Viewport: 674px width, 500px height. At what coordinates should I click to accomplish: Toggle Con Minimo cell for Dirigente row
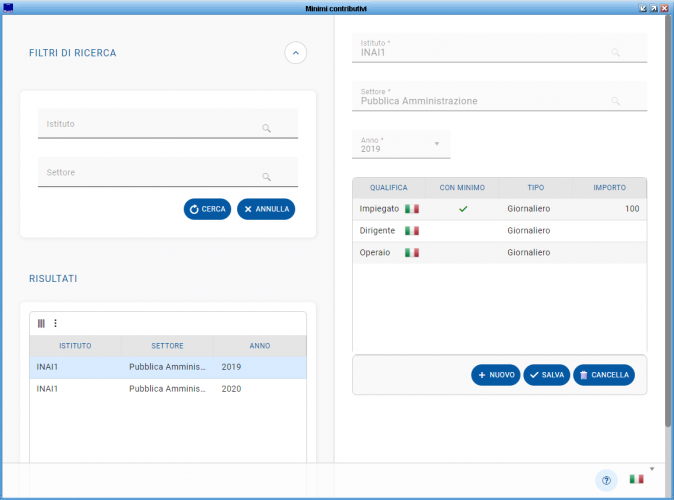tap(463, 231)
